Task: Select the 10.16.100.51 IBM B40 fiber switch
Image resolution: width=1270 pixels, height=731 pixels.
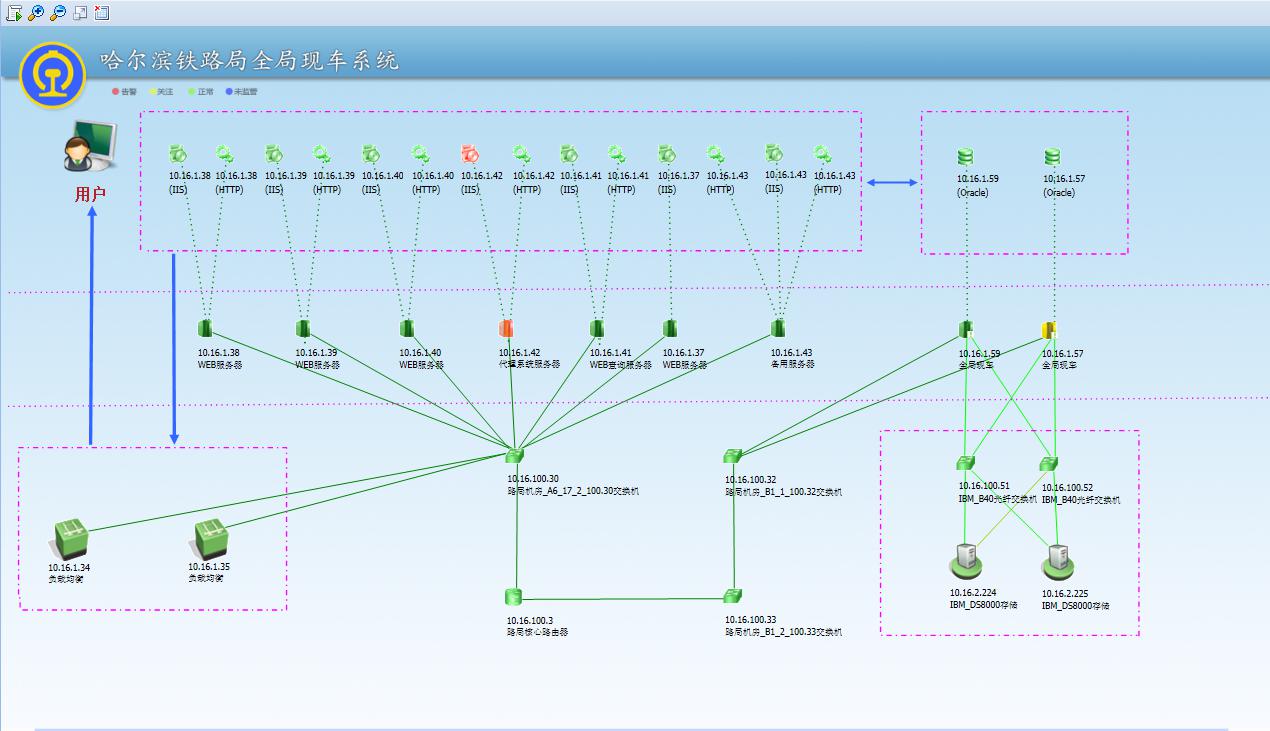Action: pyautogui.click(x=964, y=463)
